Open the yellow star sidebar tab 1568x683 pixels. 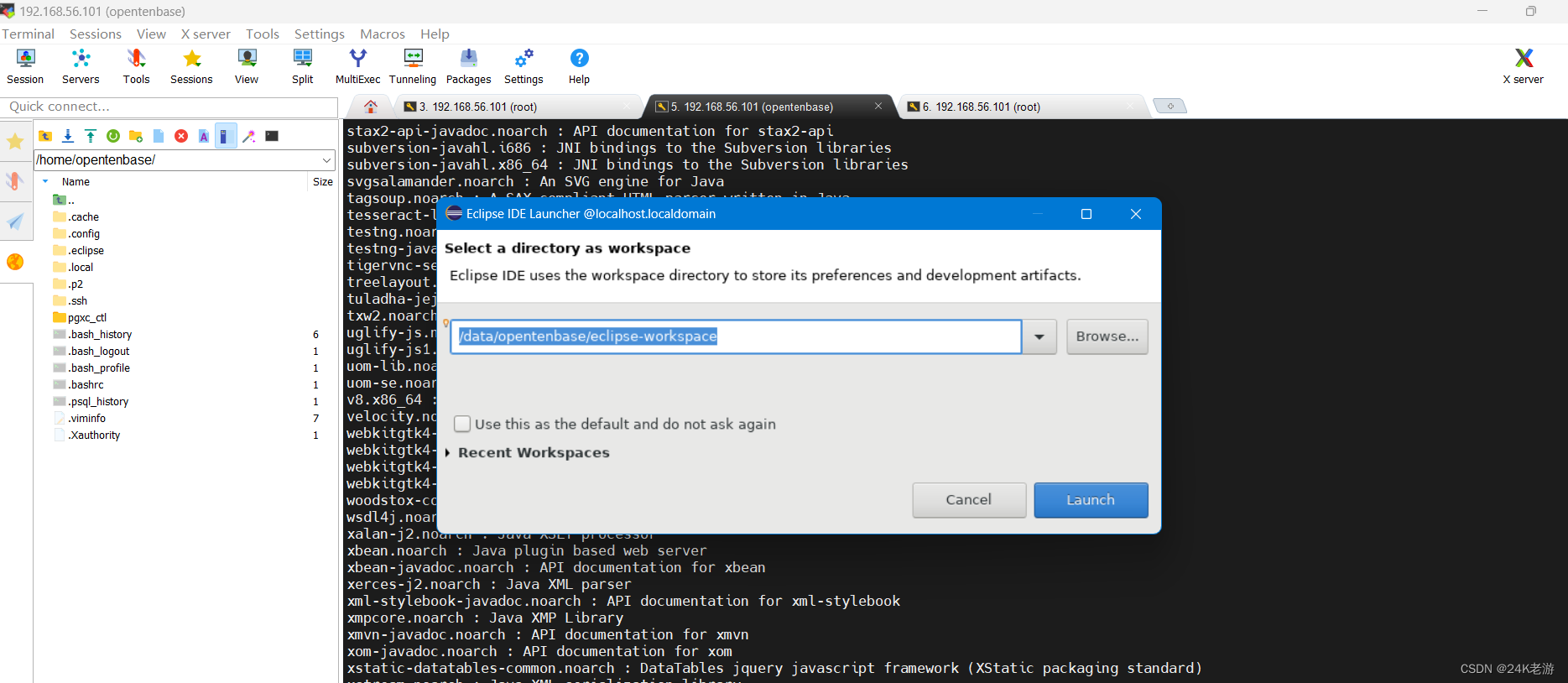click(15, 141)
